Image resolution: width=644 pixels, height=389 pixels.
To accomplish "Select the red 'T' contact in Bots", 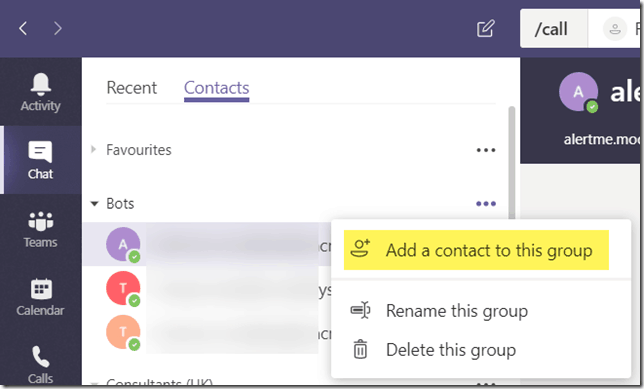I will [x=123, y=288].
